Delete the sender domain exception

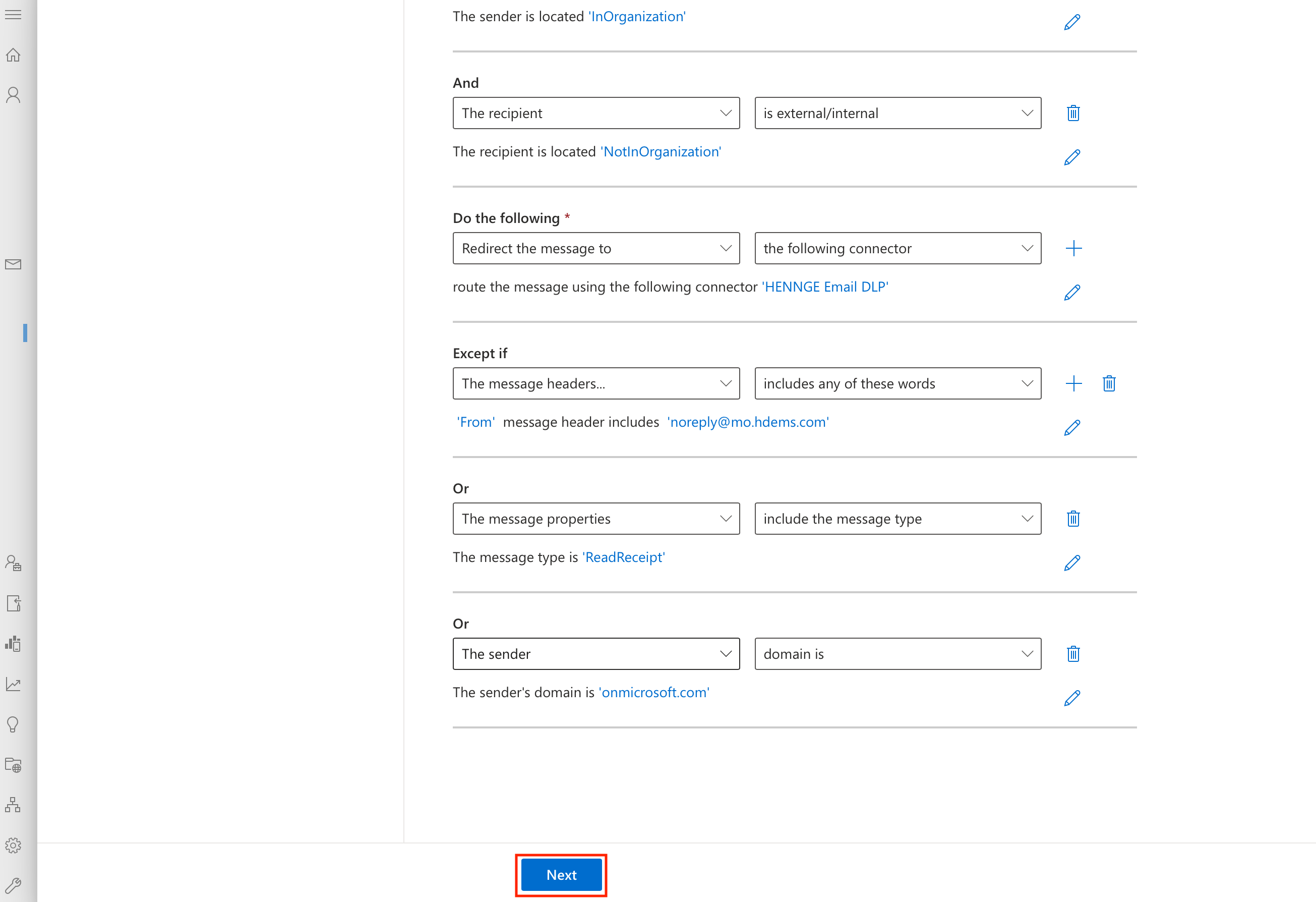(x=1073, y=654)
